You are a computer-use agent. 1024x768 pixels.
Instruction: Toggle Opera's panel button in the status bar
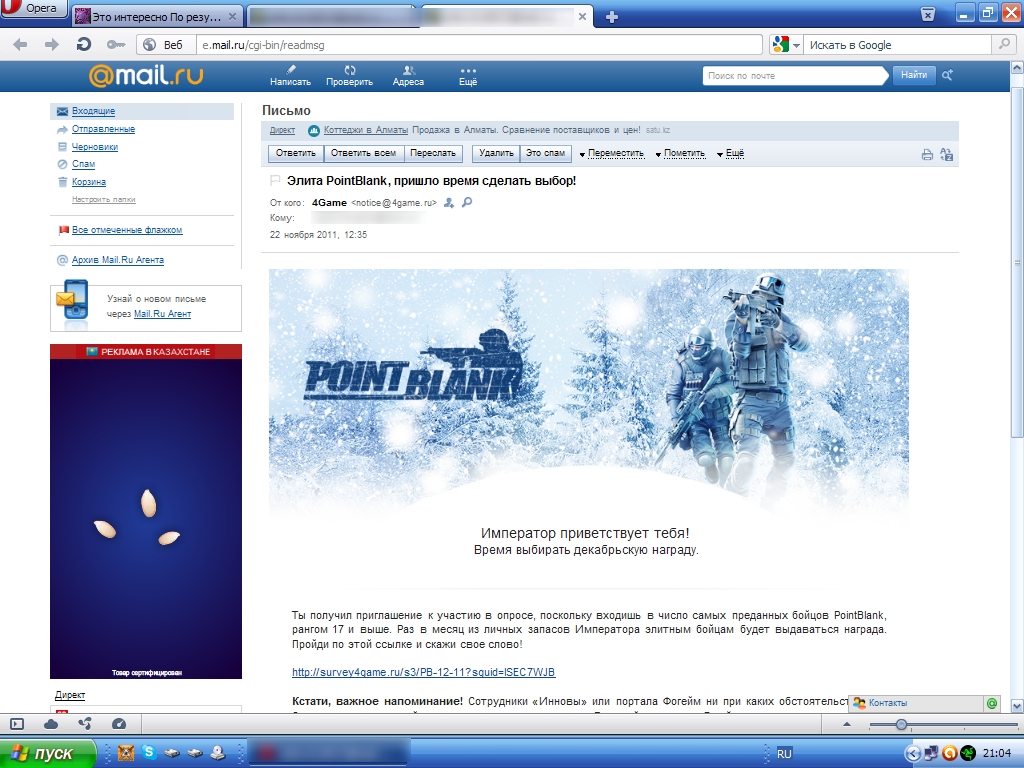[x=17, y=724]
